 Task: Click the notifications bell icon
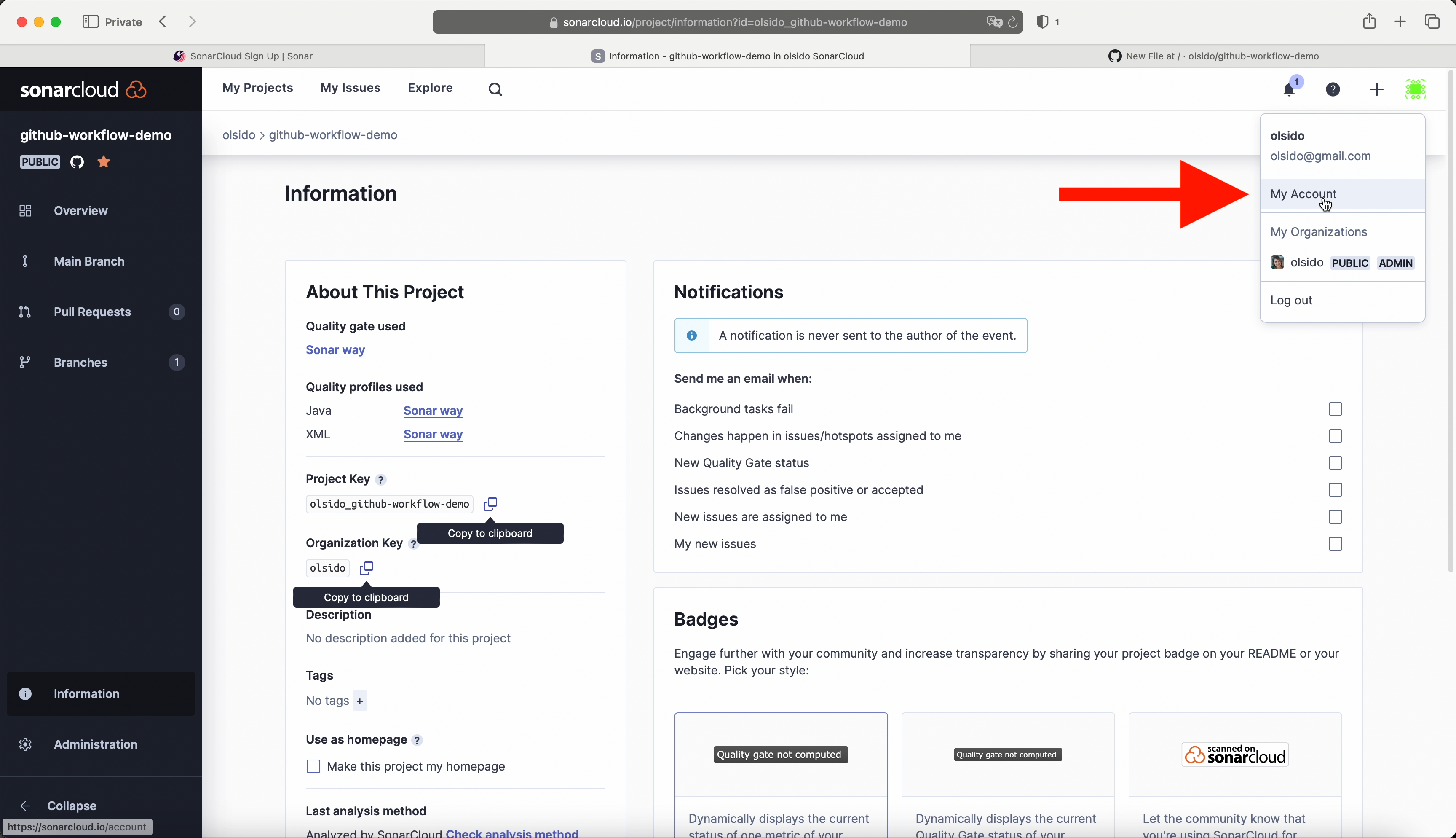click(1289, 90)
